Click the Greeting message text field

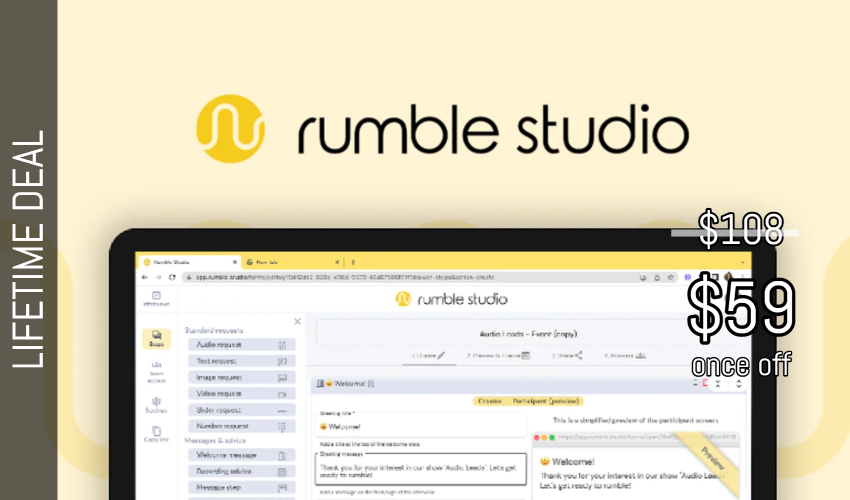click(x=420, y=472)
